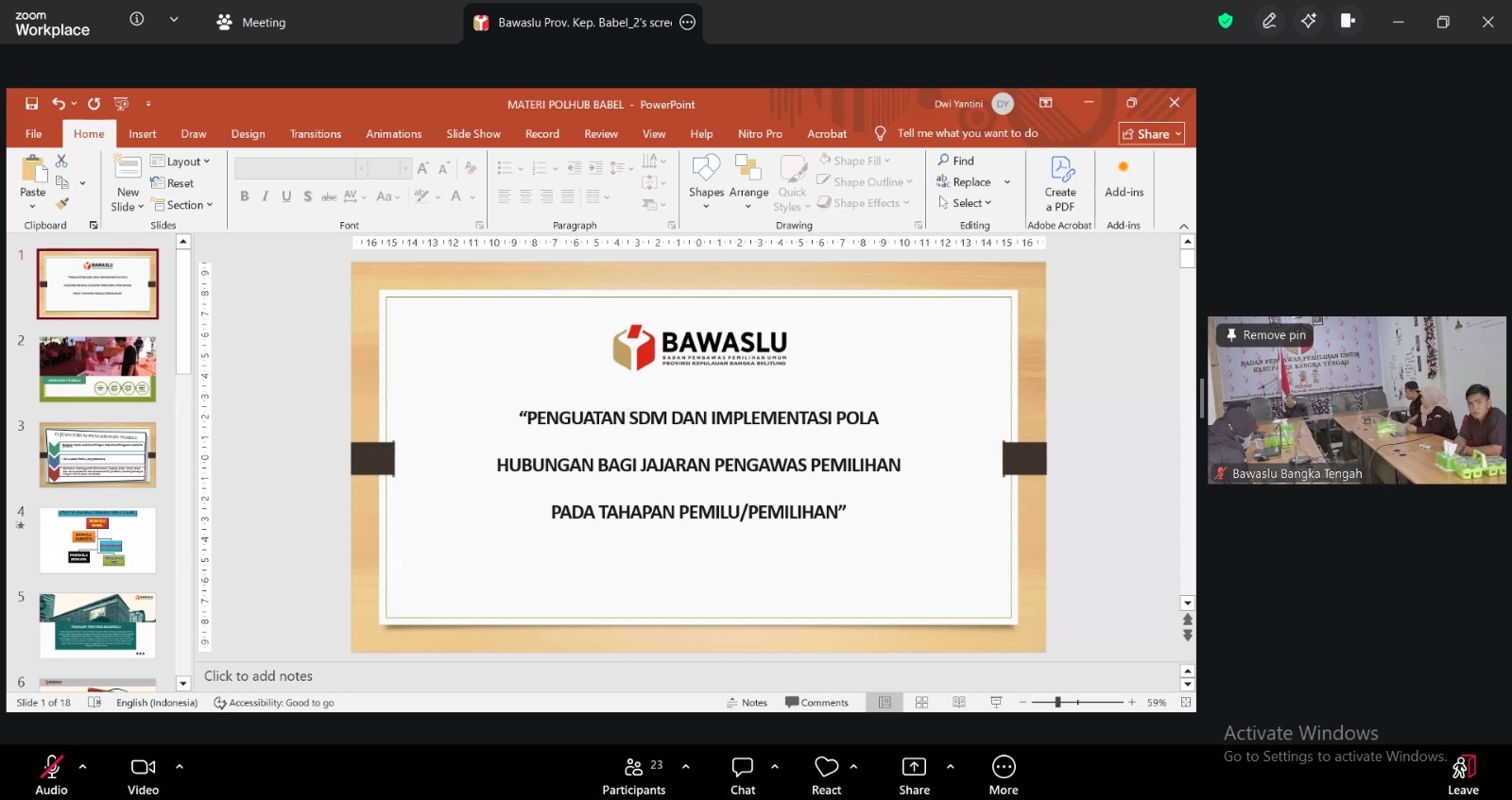
Task: Start Slide Show icon in status bar
Action: click(996, 703)
